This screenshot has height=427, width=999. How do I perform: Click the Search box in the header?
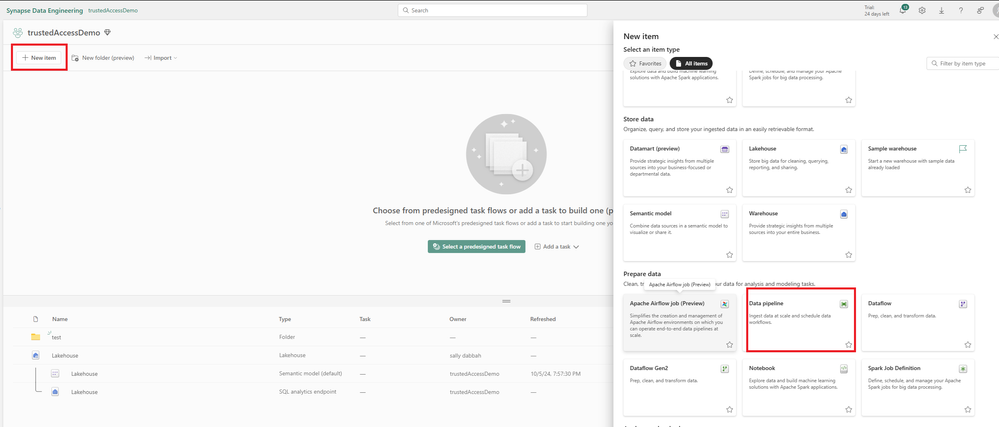[x=492, y=10]
